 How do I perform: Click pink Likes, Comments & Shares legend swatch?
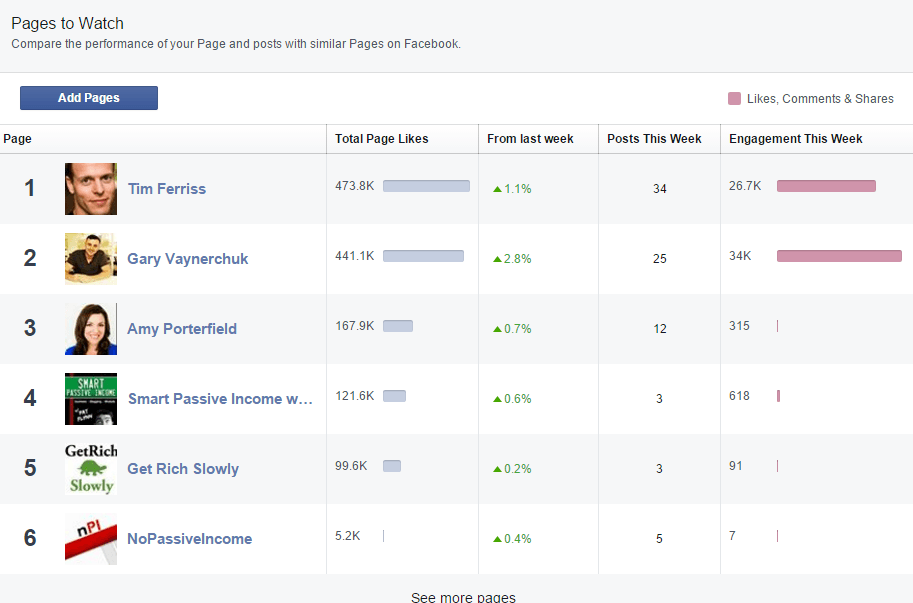coord(734,98)
